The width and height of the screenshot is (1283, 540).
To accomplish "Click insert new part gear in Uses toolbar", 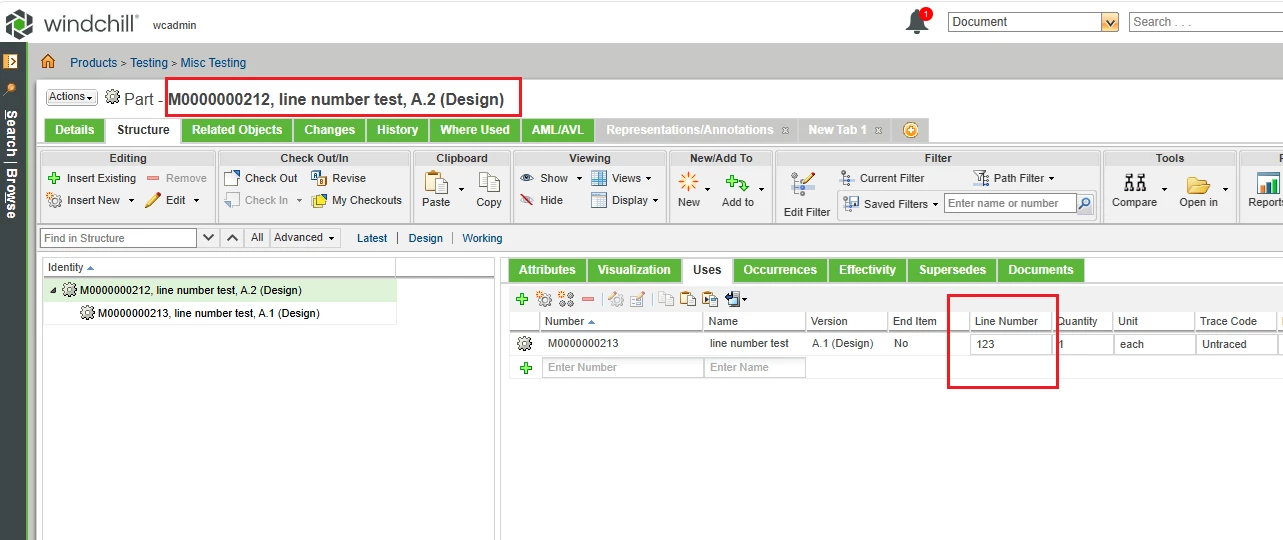I will (544, 299).
